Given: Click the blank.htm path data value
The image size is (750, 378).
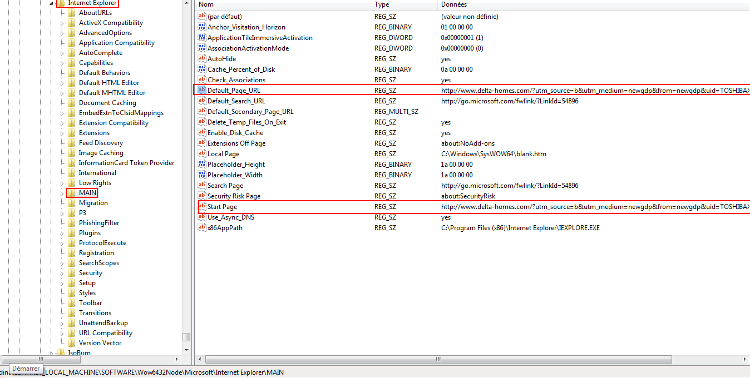Looking at the screenshot, I should coord(493,154).
